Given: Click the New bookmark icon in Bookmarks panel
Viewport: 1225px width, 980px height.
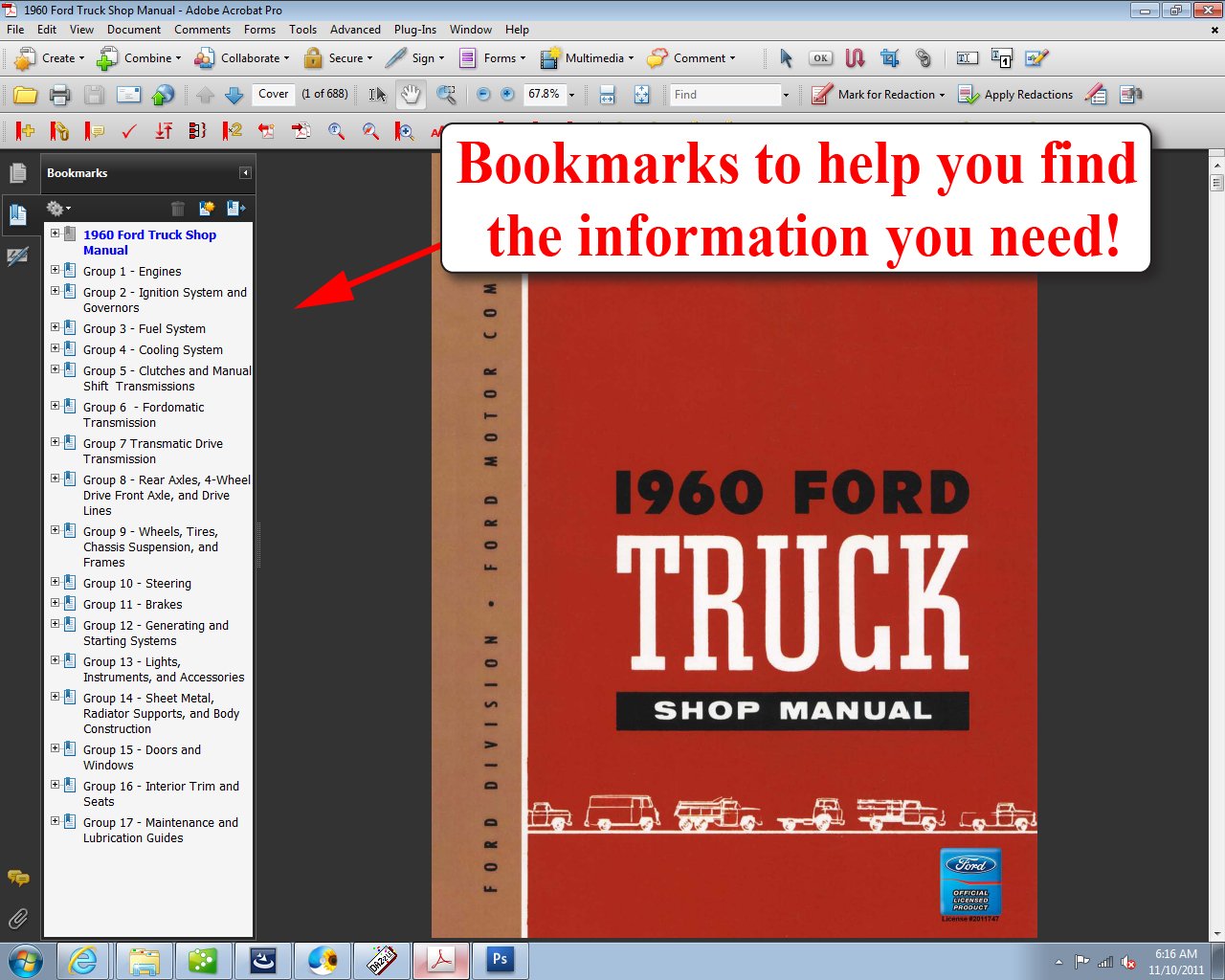Looking at the screenshot, I should [206, 208].
